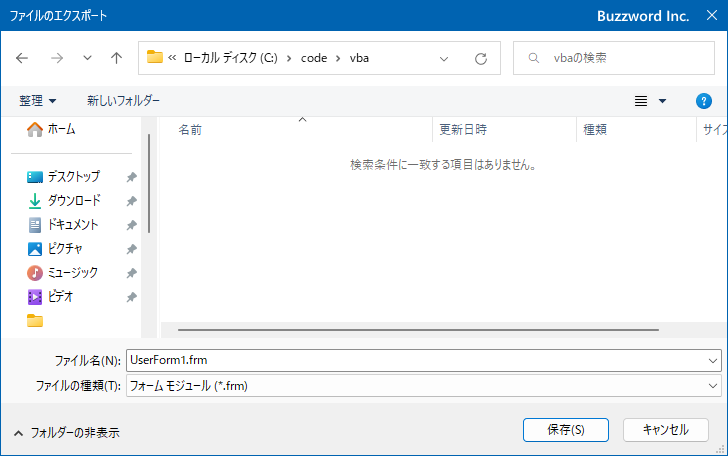Click the magnifier search icon
Image resolution: width=728 pixels, height=456 pixels.
click(534, 58)
